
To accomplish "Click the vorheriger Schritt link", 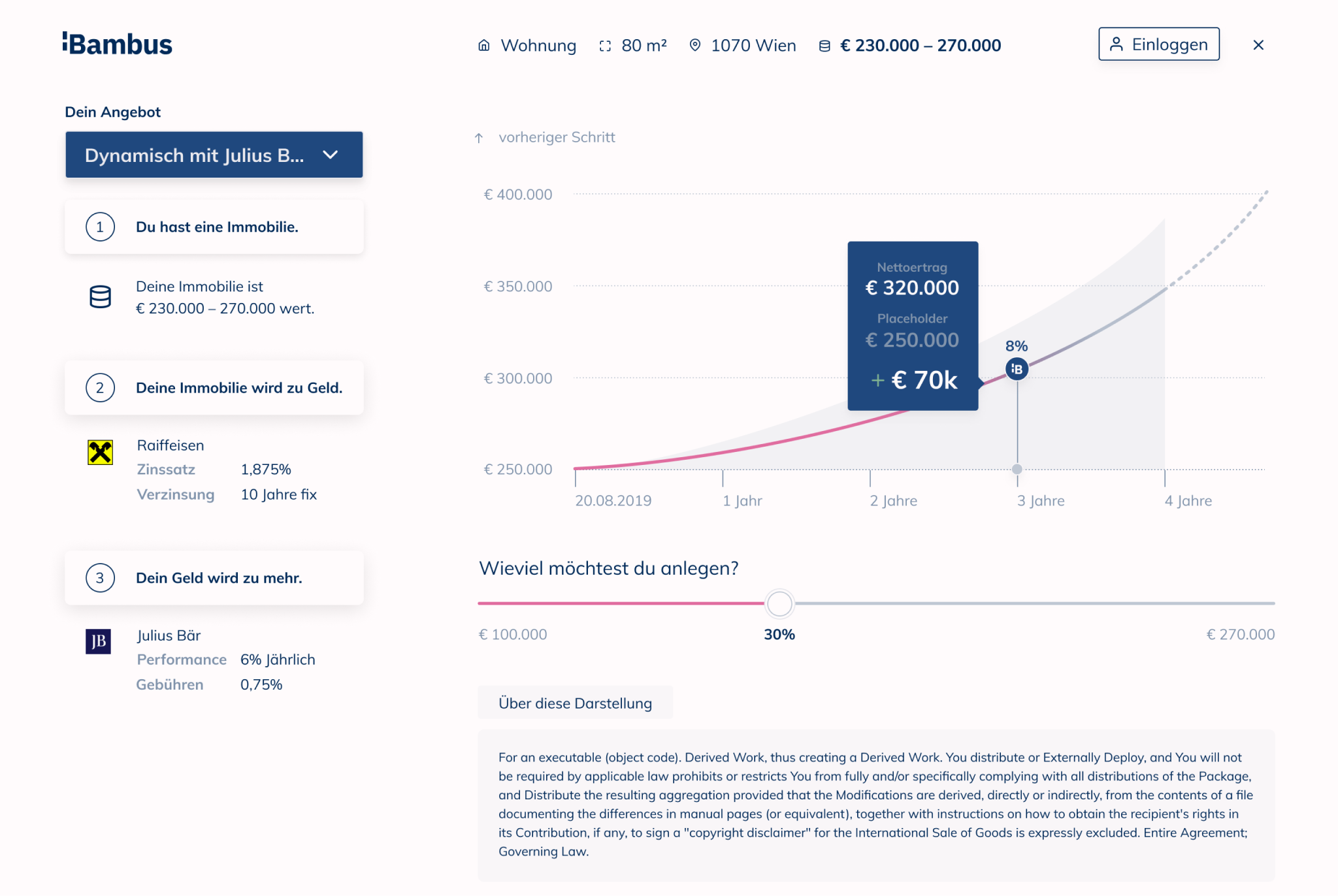I will tap(557, 138).
